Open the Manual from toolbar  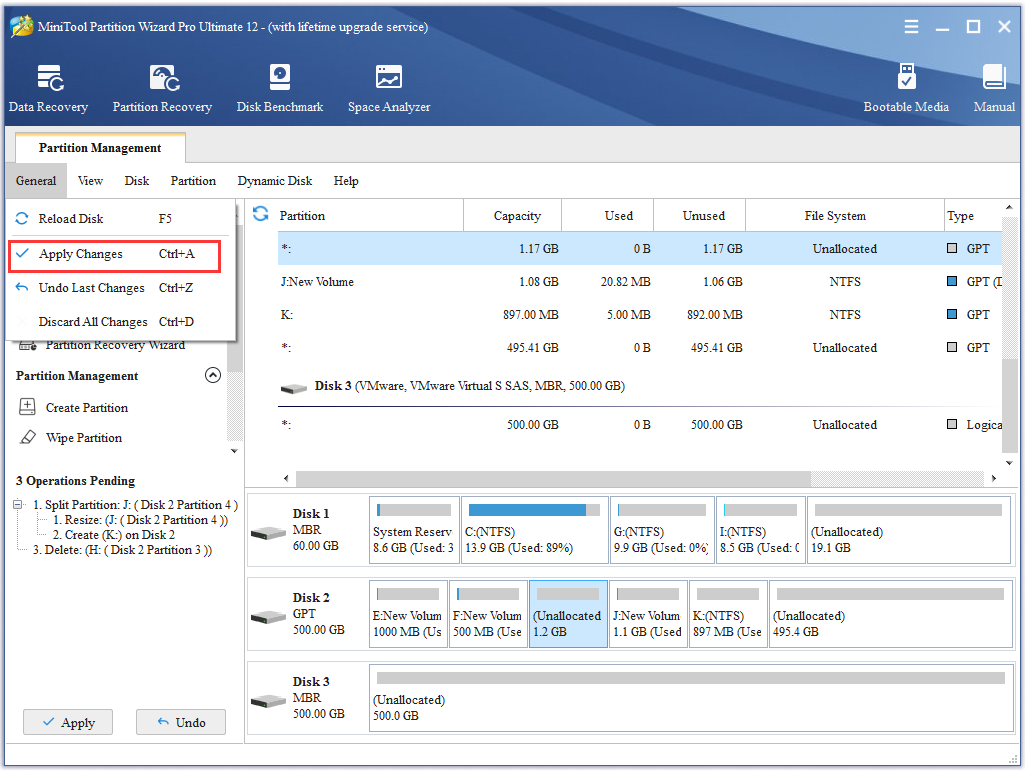tap(994, 88)
